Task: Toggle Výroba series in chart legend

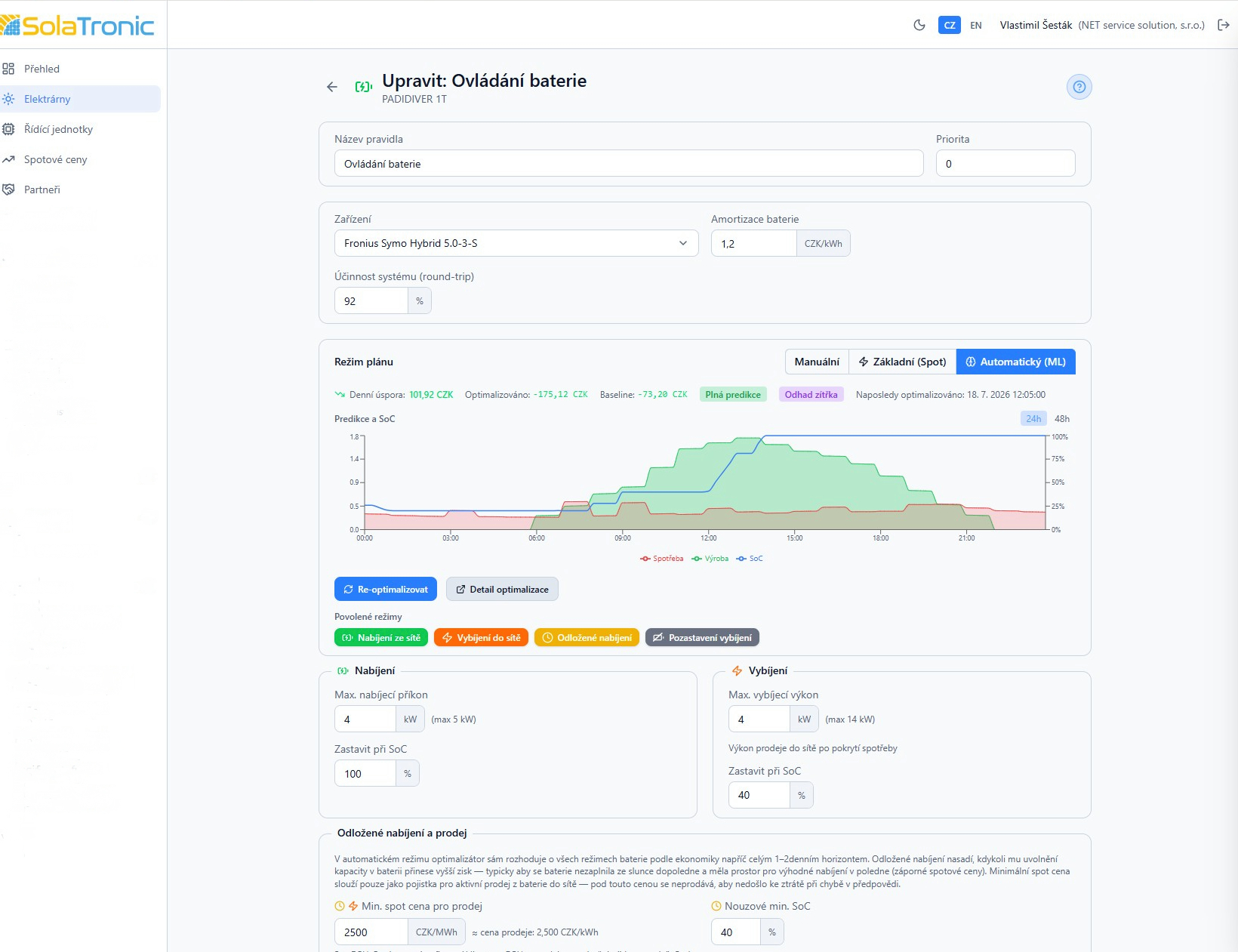Action: [710, 559]
